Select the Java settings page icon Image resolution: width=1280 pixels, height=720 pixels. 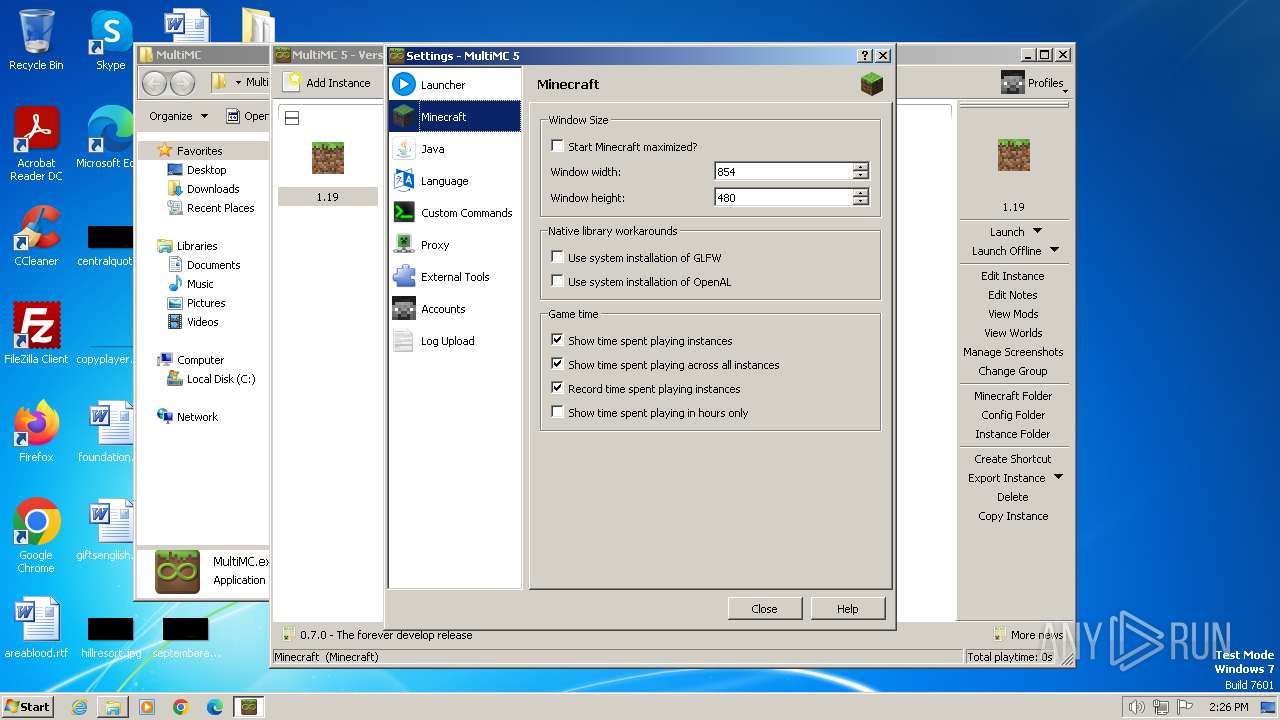(x=404, y=148)
